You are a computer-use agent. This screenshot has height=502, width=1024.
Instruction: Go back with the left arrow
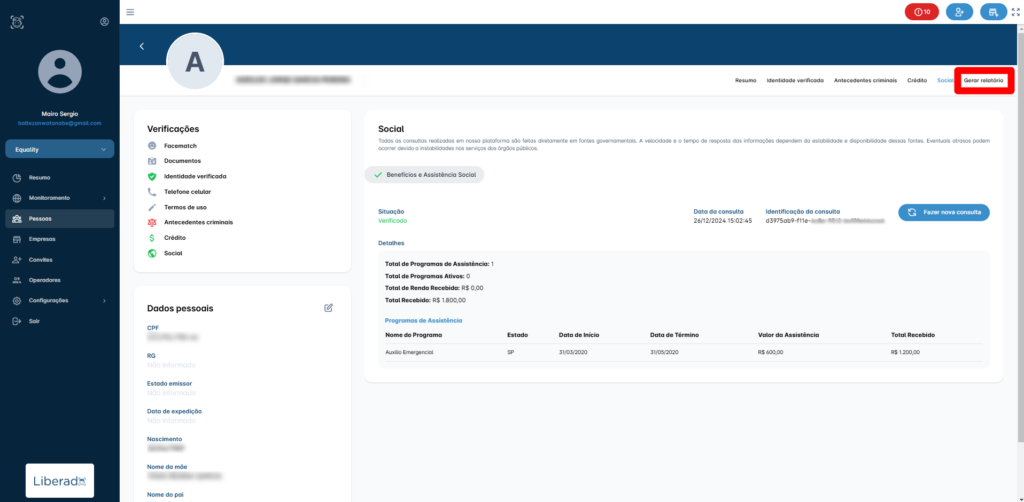(142, 46)
